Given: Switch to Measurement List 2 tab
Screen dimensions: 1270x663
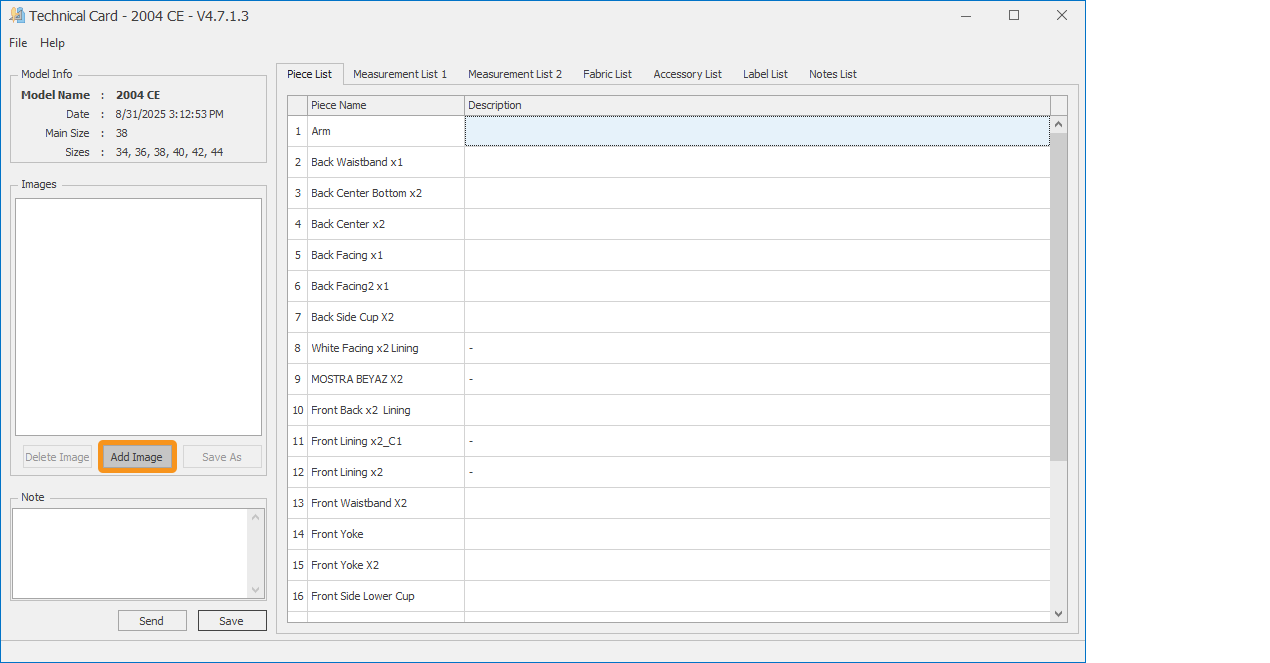Looking at the screenshot, I should pyautogui.click(x=514, y=74).
